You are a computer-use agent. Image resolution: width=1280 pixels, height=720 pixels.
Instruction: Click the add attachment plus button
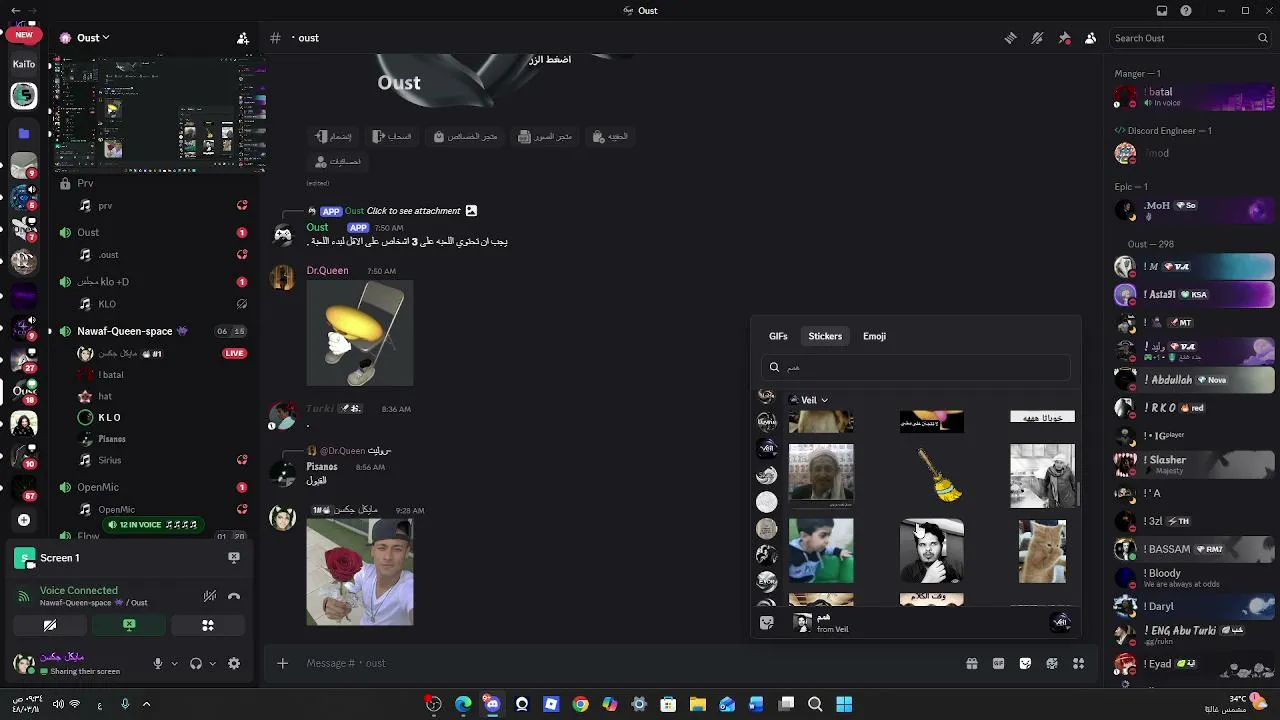pos(282,663)
